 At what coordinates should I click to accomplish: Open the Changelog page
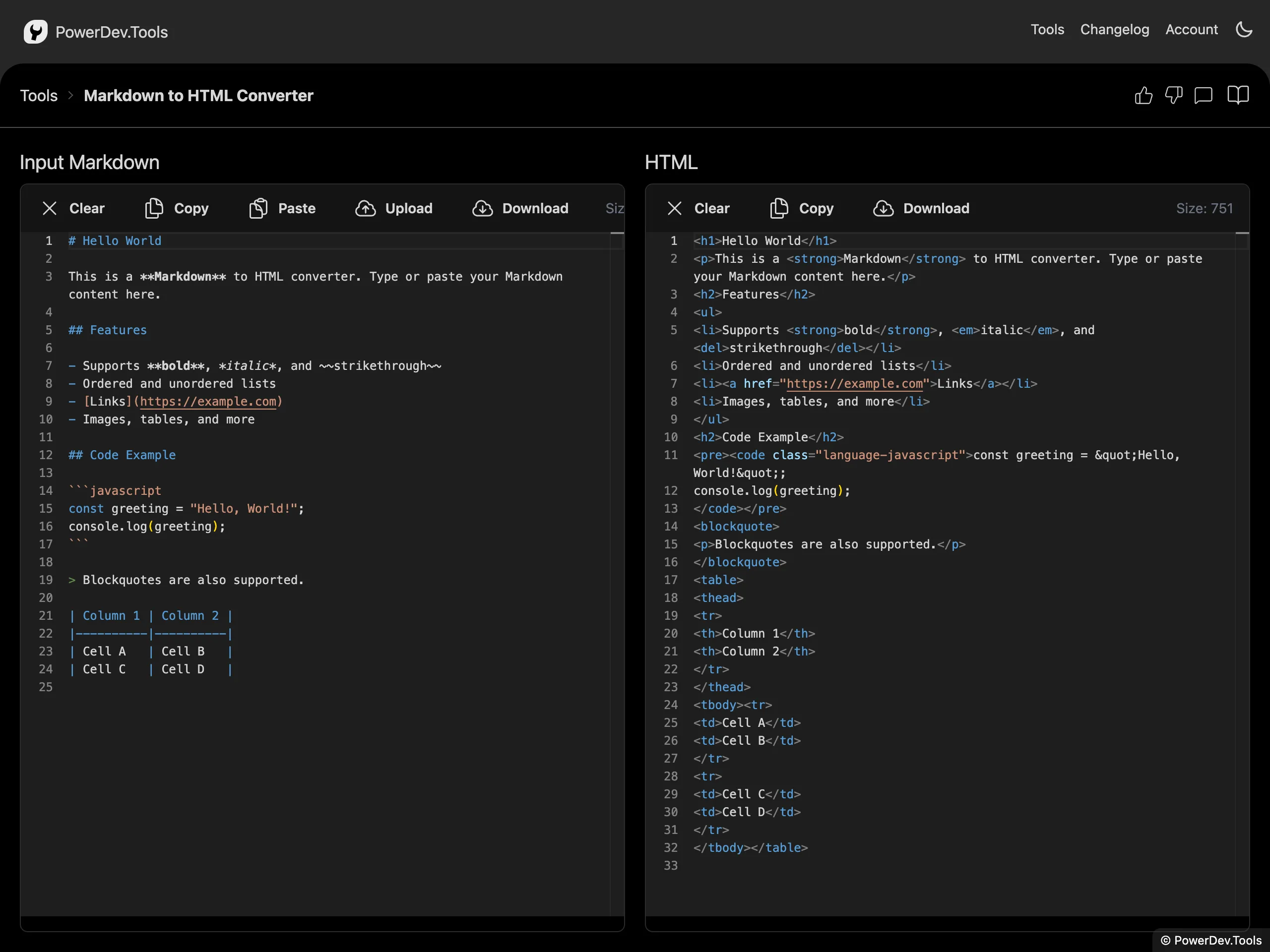click(x=1114, y=30)
